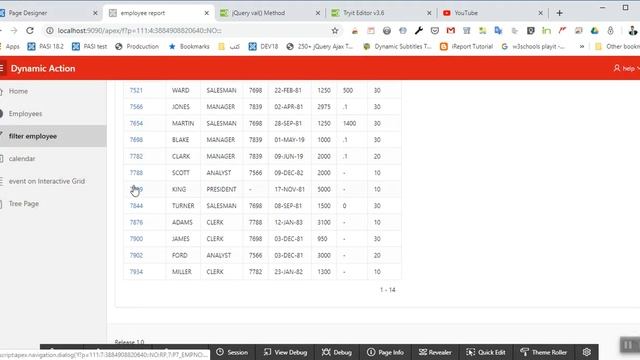The width and height of the screenshot is (640, 360).
Task: Open employee number 7876 link
Action: point(136,222)
